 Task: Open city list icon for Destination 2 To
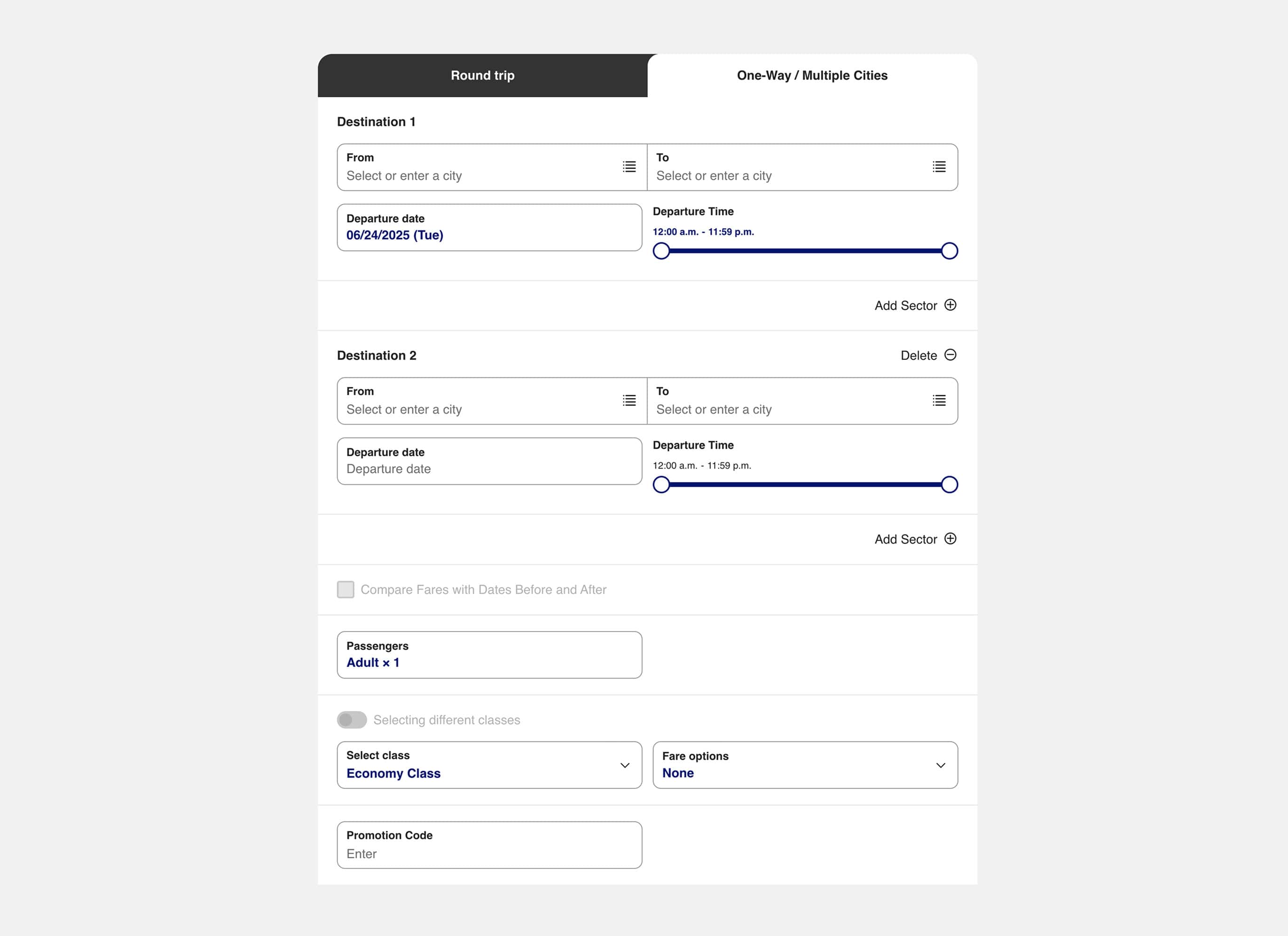coord(939,401)
